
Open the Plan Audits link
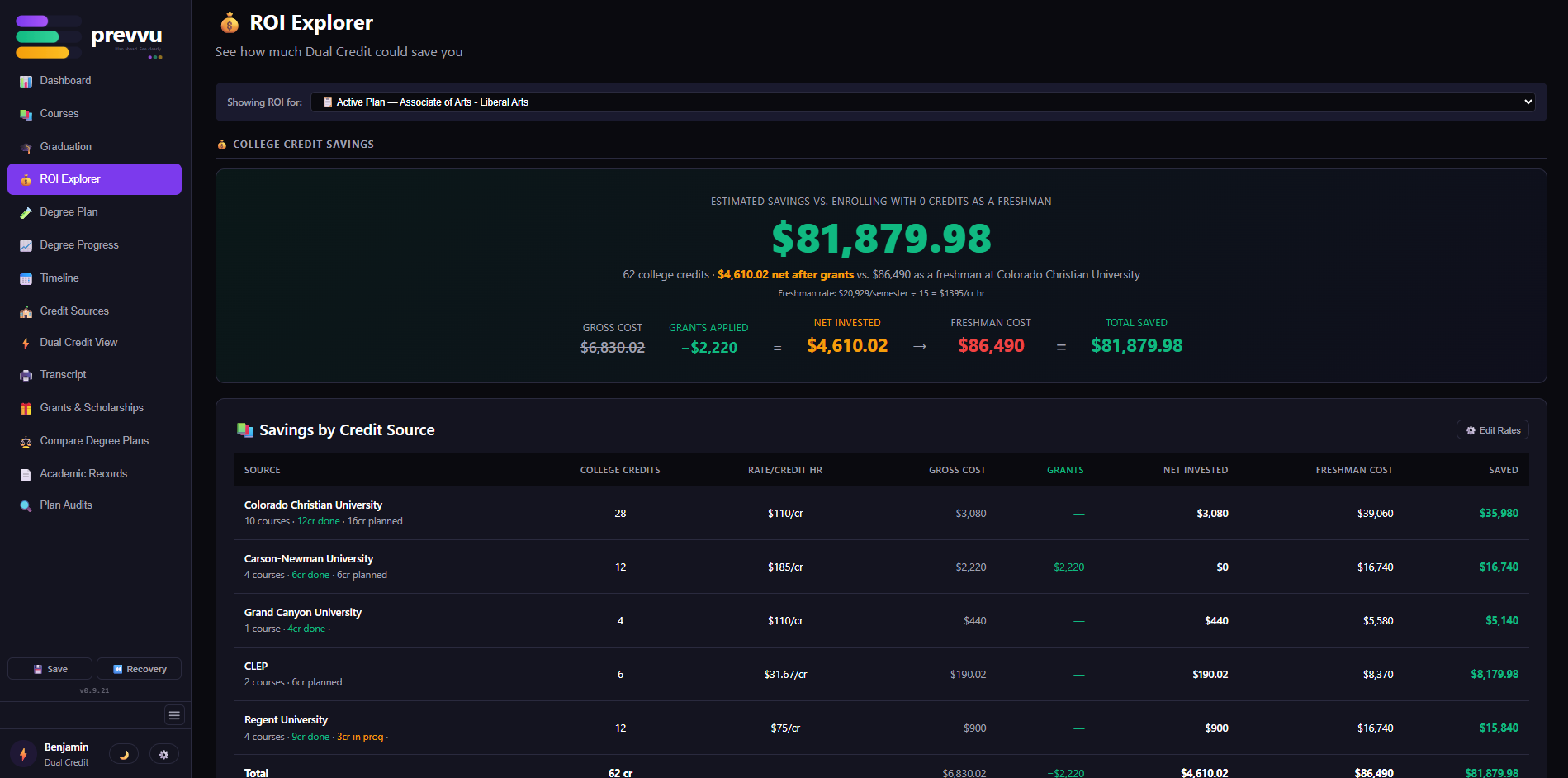tap(94, 505)
